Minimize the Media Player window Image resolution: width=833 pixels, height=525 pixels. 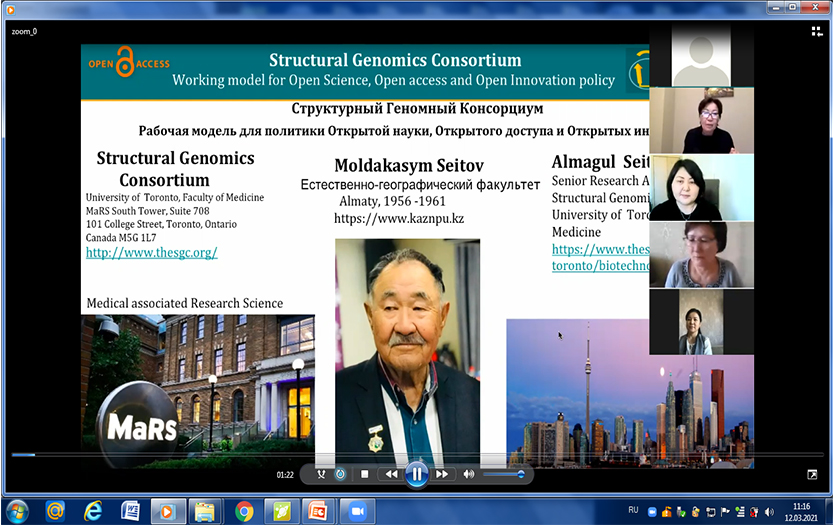[x=777, y=7]
